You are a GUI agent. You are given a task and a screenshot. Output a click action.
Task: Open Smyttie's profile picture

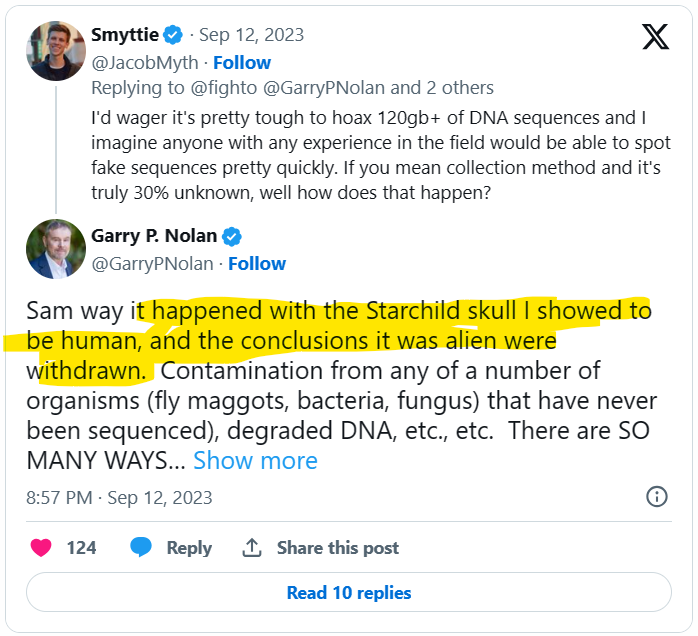click(55, 49)
